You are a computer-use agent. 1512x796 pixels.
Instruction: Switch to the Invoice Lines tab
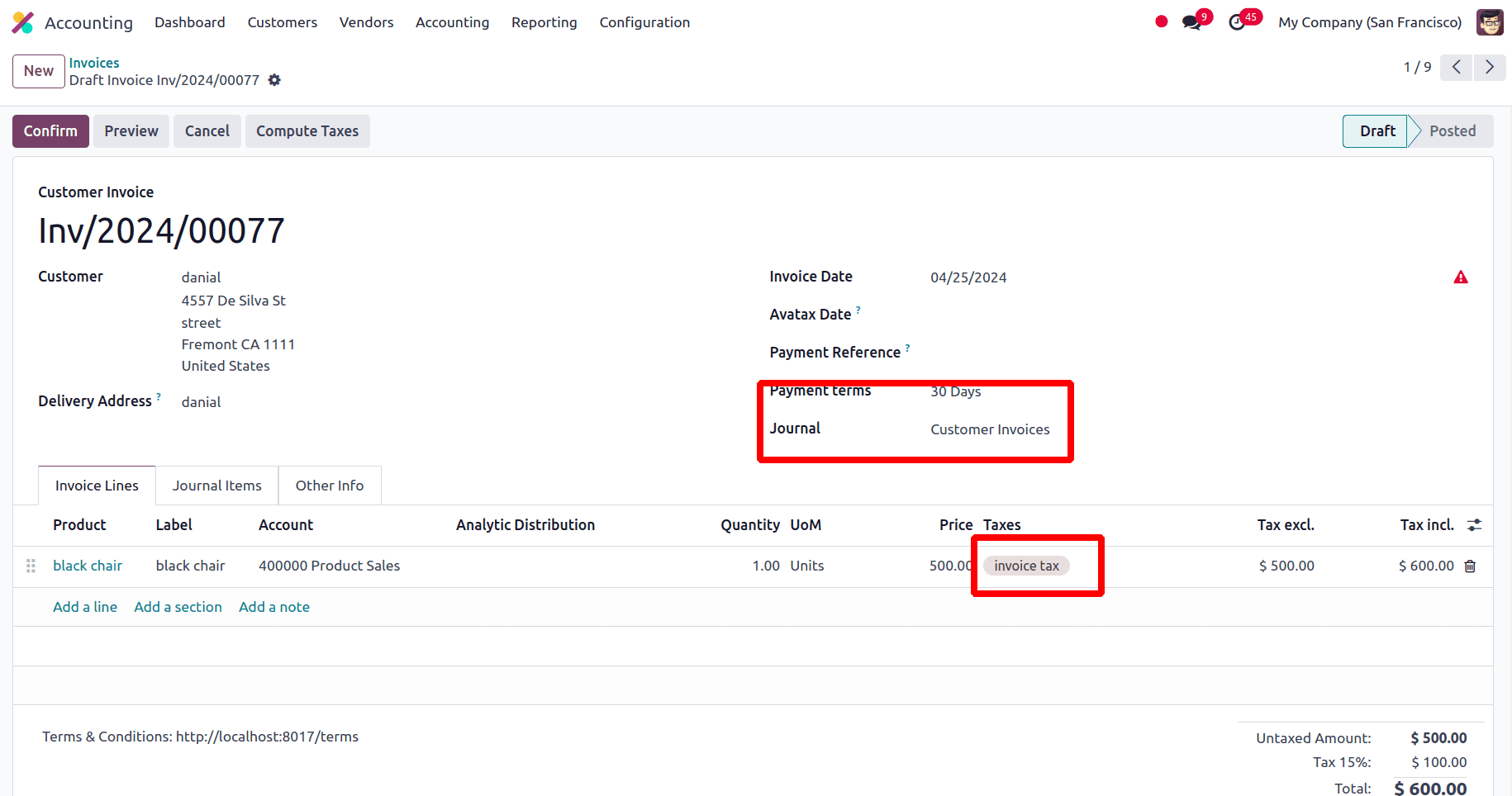(97, 486)
